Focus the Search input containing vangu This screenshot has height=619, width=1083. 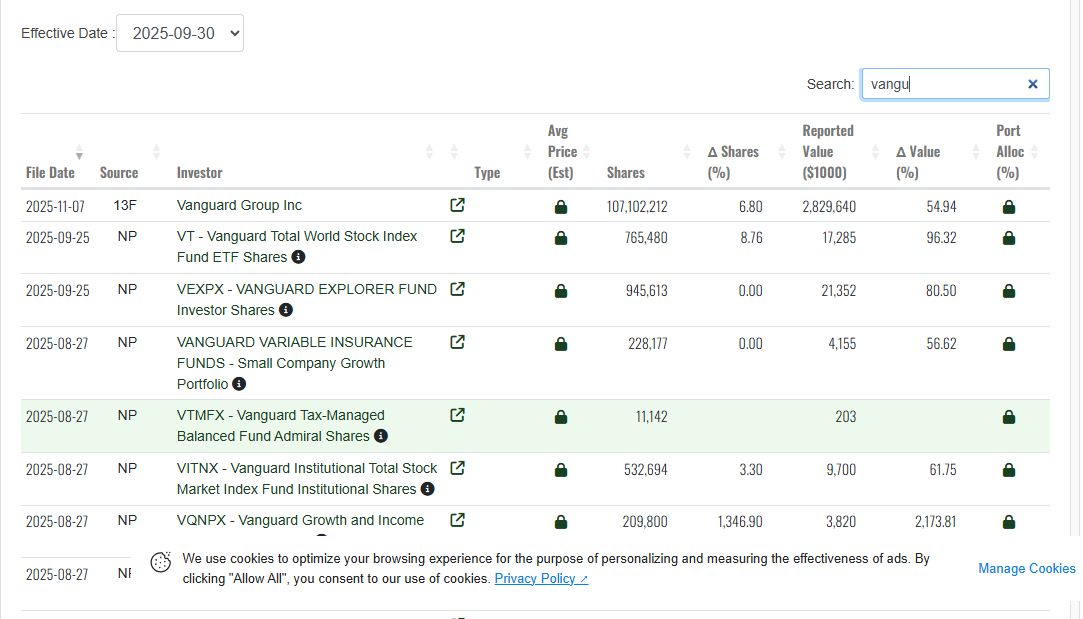coord(955,84)
